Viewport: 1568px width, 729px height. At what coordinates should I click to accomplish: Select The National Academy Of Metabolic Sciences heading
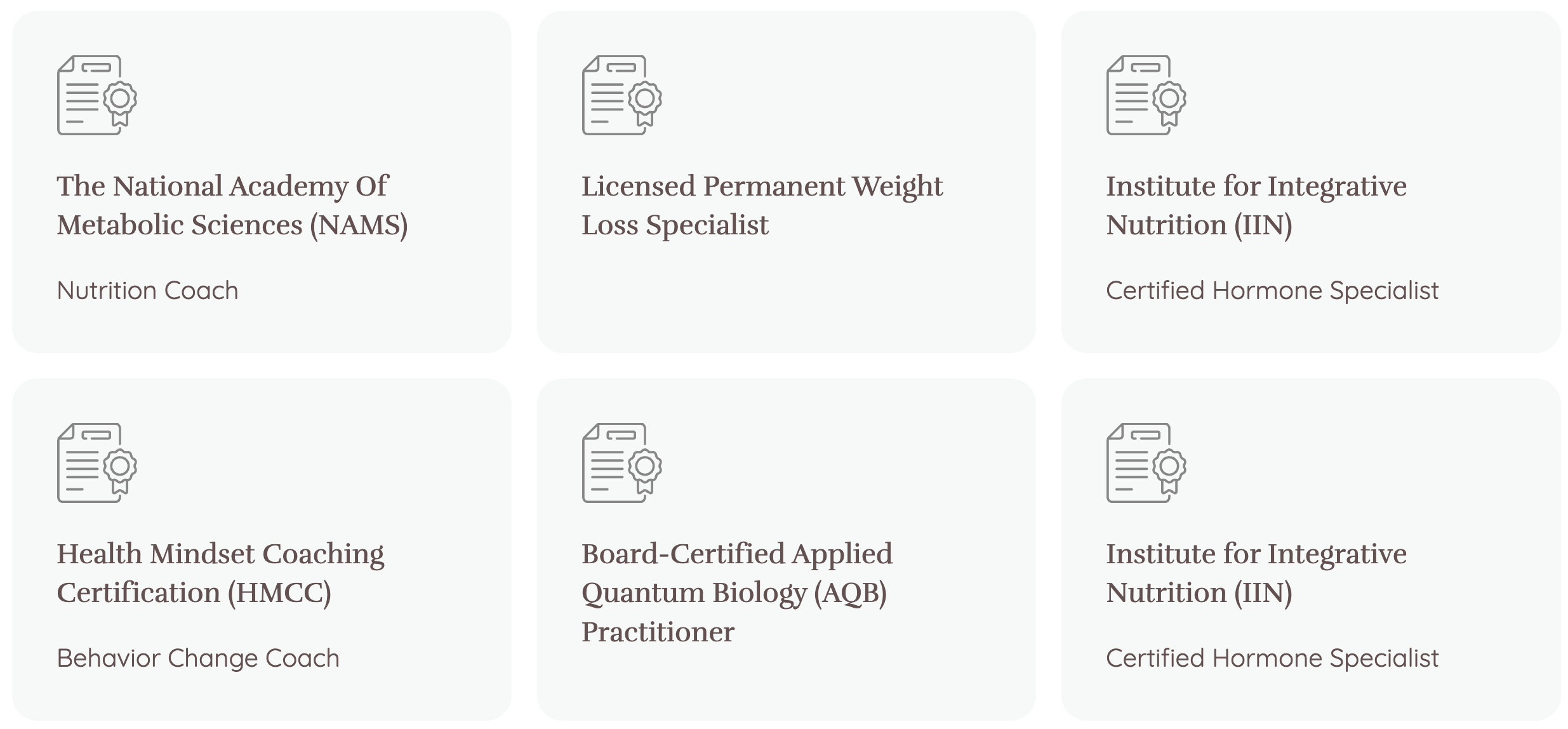232,206
